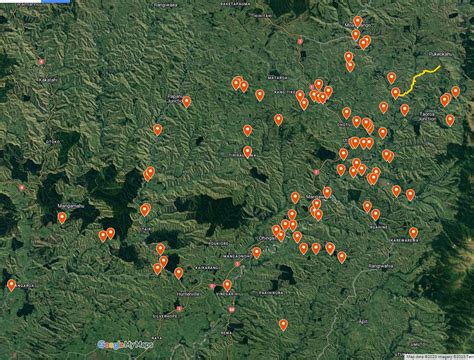
Task: Select the marker just below the Mangamahu label
Action: [x=62, y=217]
